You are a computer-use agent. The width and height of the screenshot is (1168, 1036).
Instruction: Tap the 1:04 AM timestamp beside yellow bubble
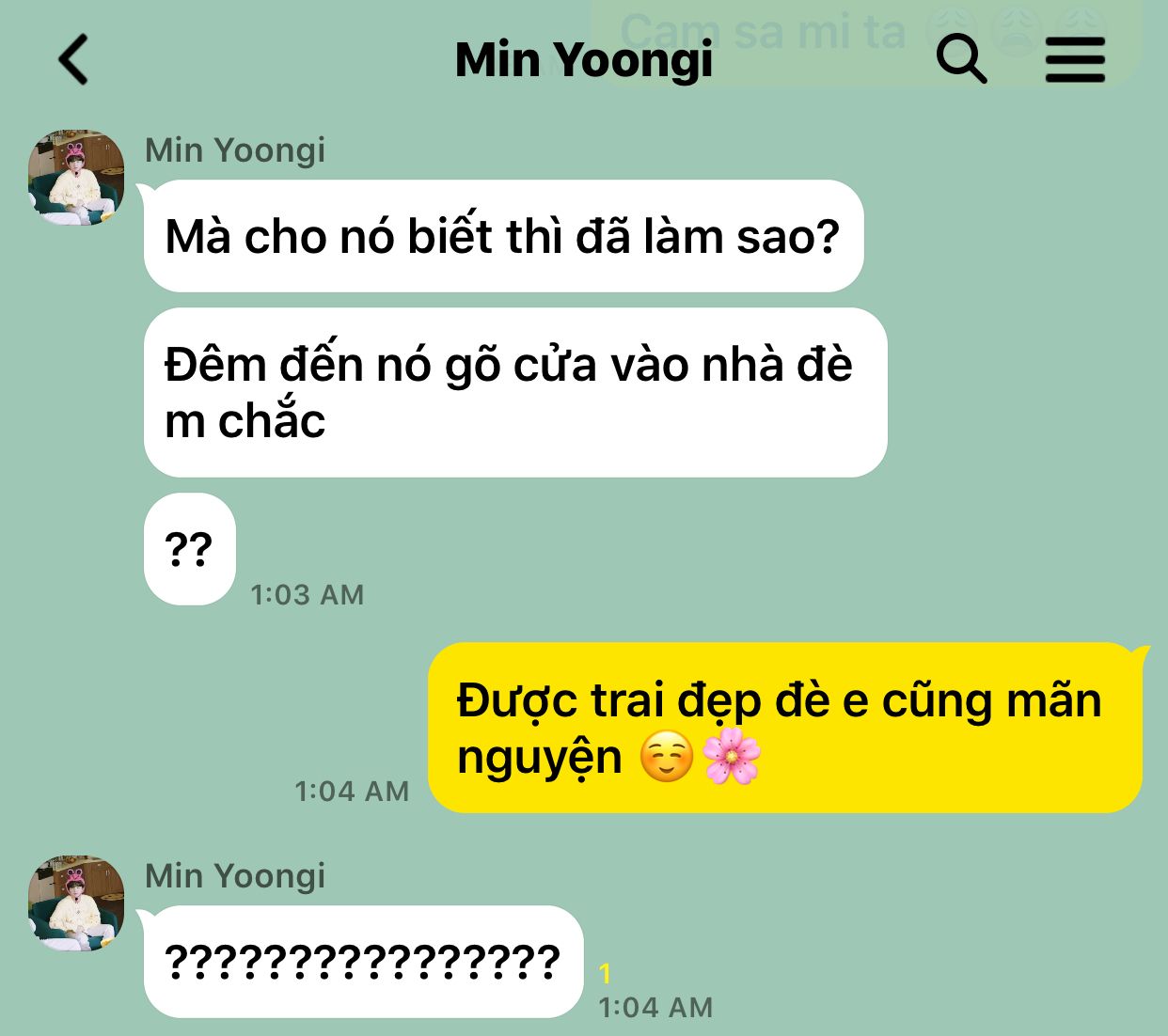(x=352, y=792)
